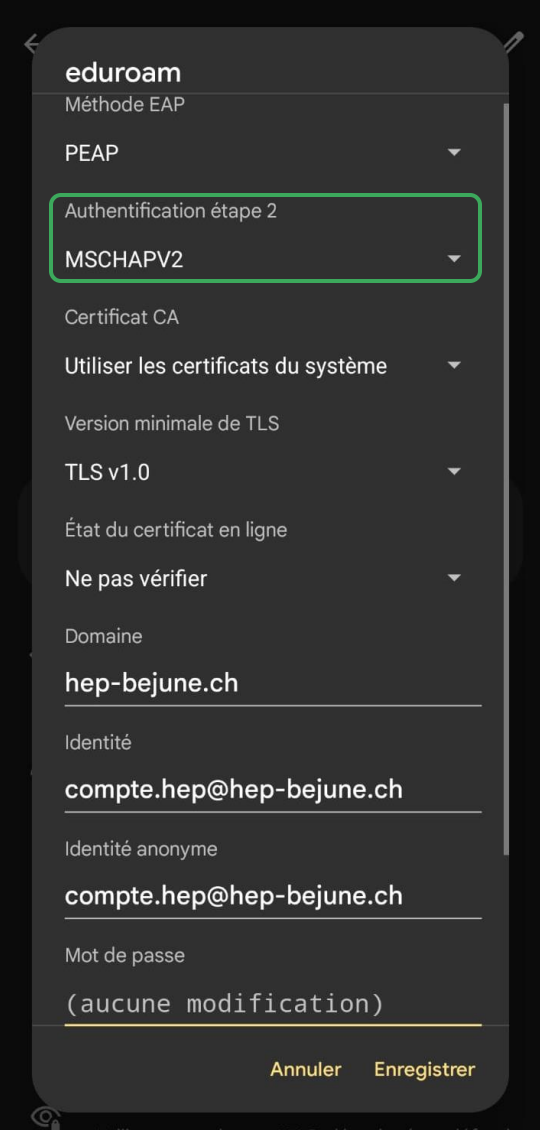Screen dimensions: 540x1130
Task: Click into the Identité text field
Action: point(273,790)
